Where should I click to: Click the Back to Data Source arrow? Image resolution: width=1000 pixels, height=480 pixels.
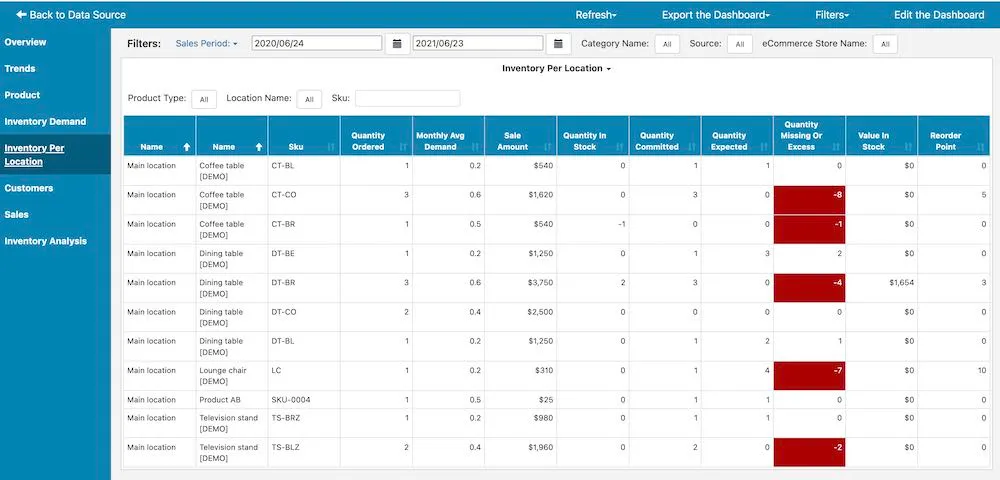pyautogui.click(x=21, y=15)
